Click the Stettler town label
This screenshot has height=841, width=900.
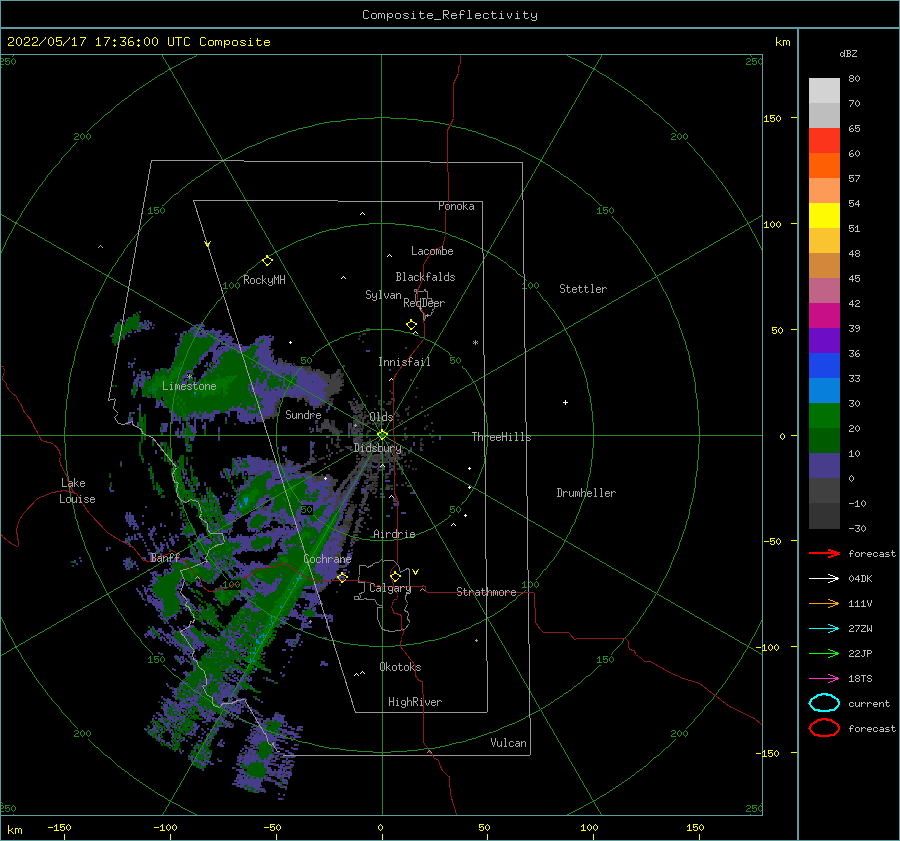click(x=583, y=289)
